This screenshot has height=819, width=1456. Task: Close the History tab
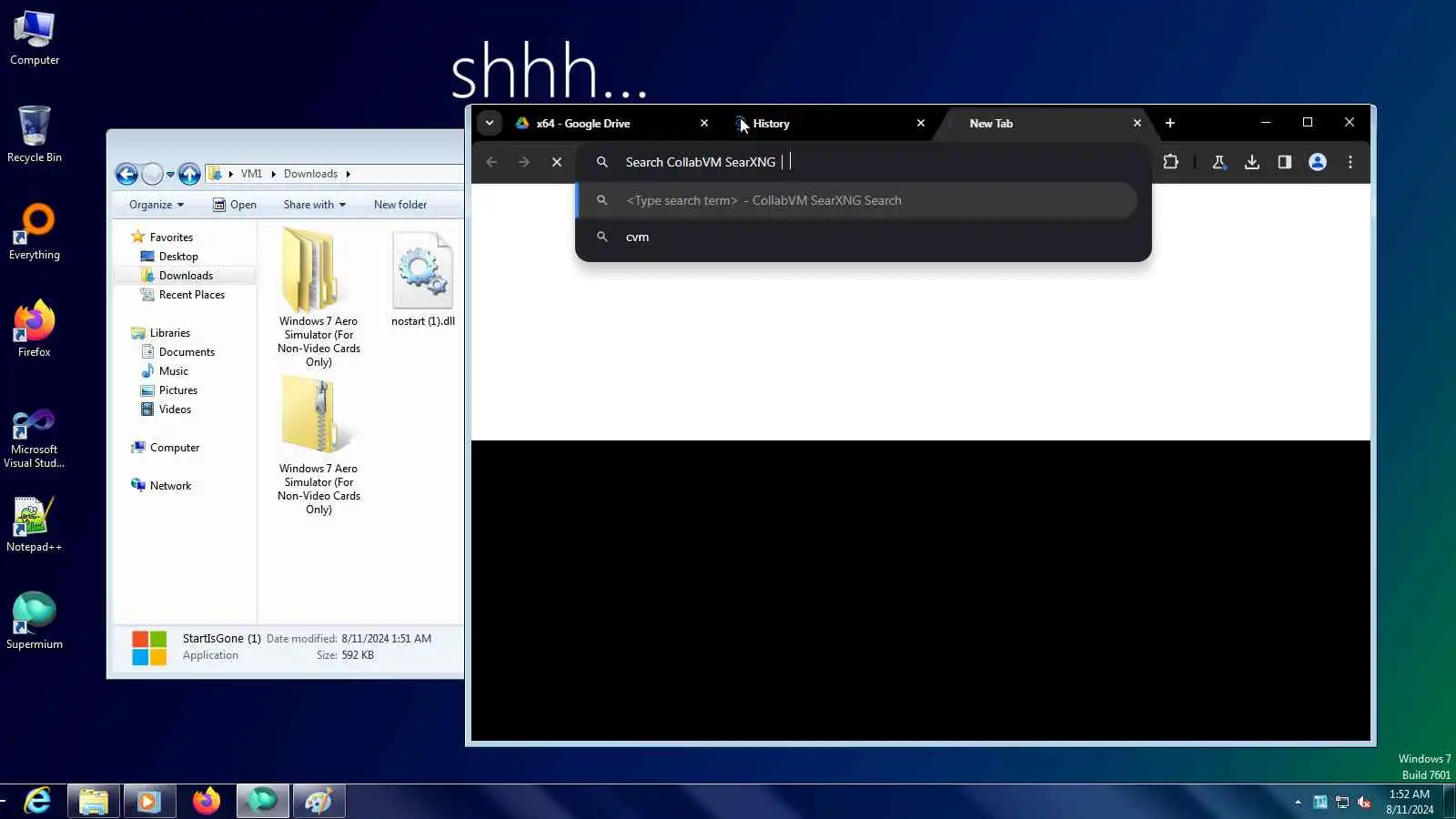tap(921, 123)
